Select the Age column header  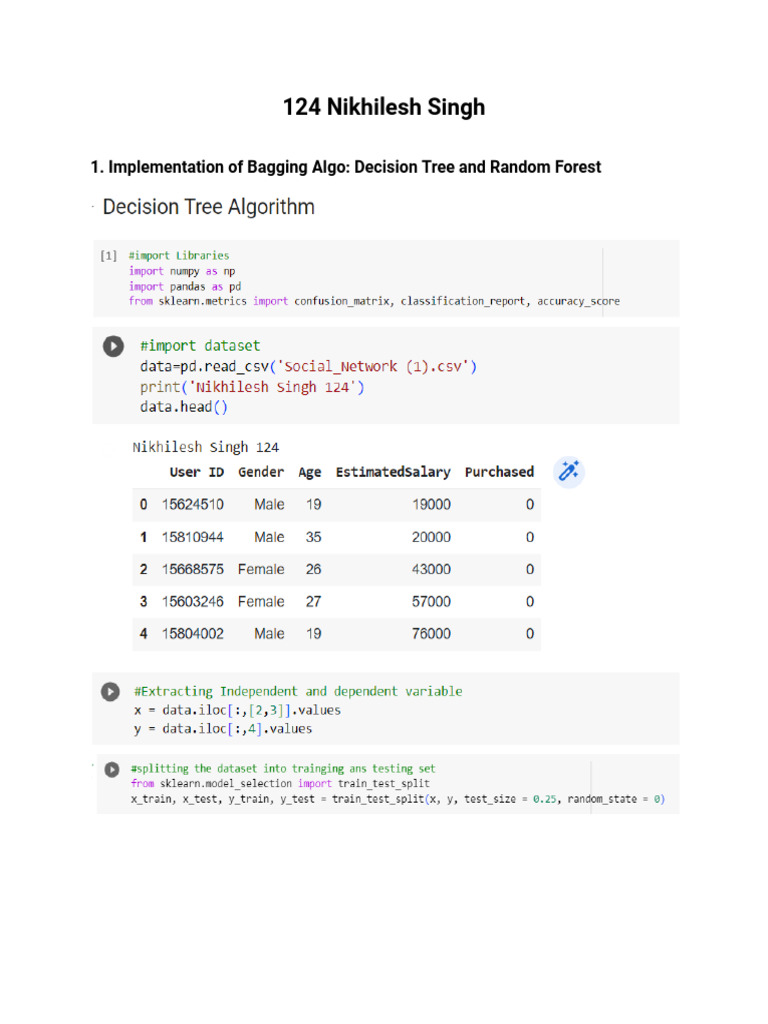pos(309,472)
